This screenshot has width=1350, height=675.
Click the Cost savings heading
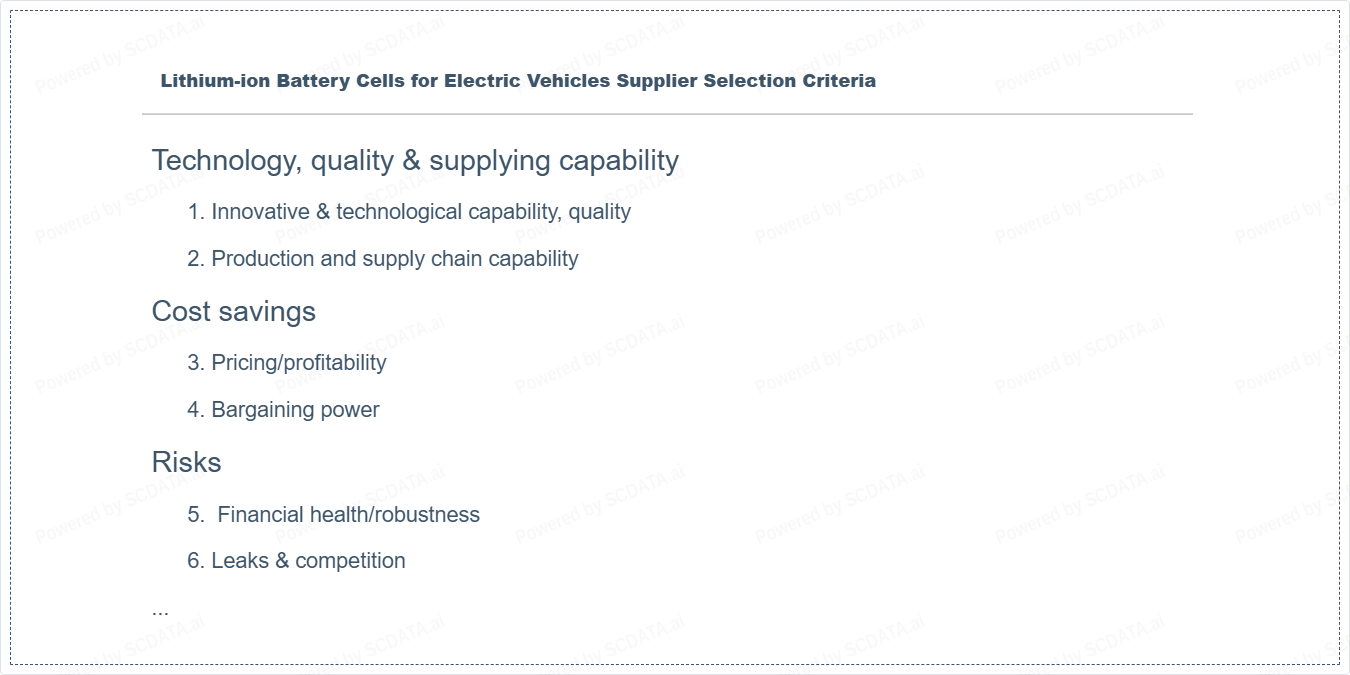[233, 311]
